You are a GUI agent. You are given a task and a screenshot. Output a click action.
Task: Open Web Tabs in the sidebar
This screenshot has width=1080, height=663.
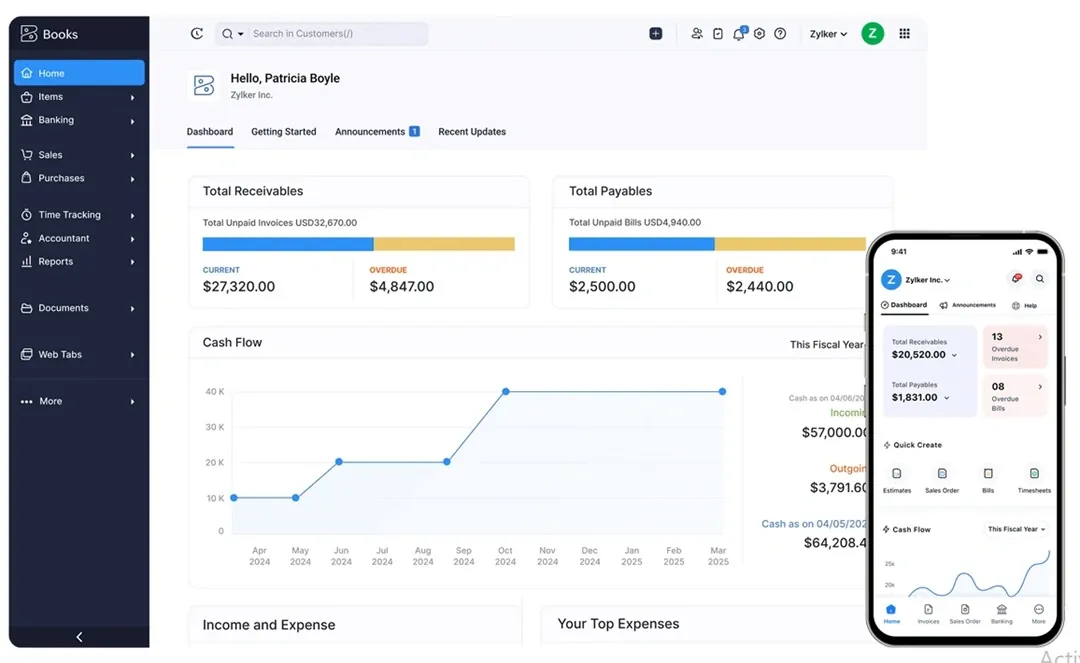point(79,355)
